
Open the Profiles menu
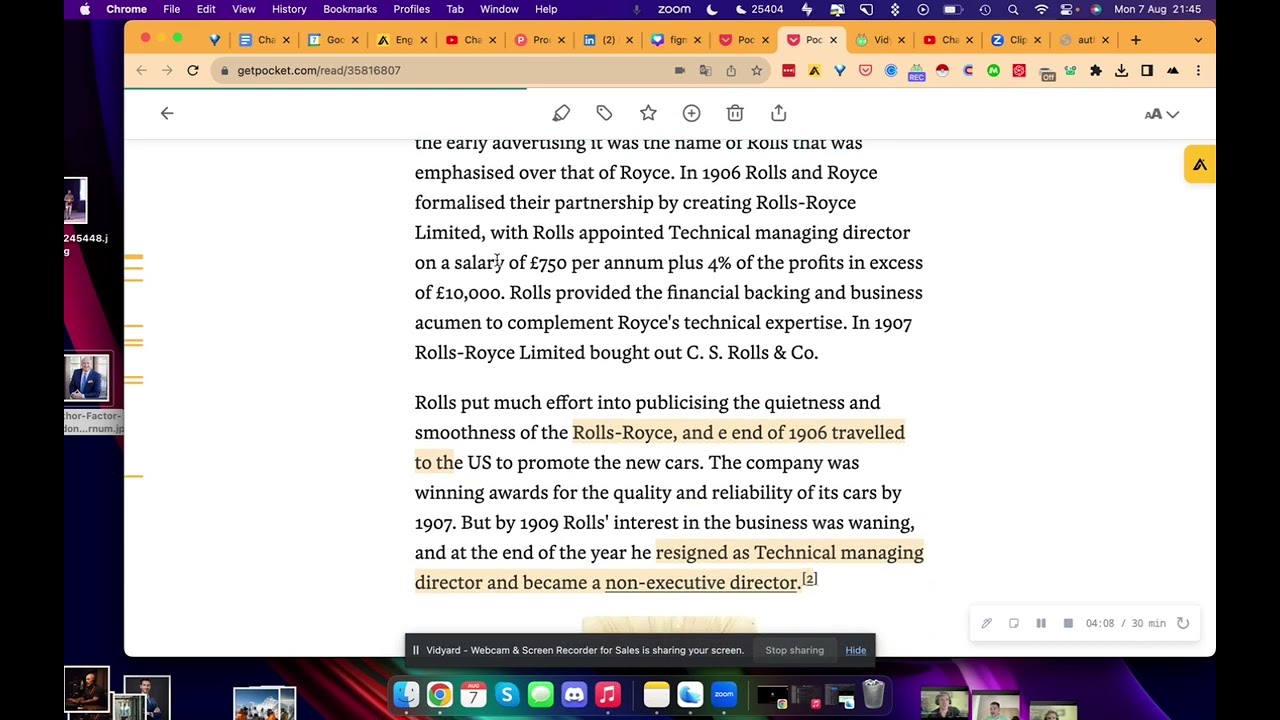[411, 9]
